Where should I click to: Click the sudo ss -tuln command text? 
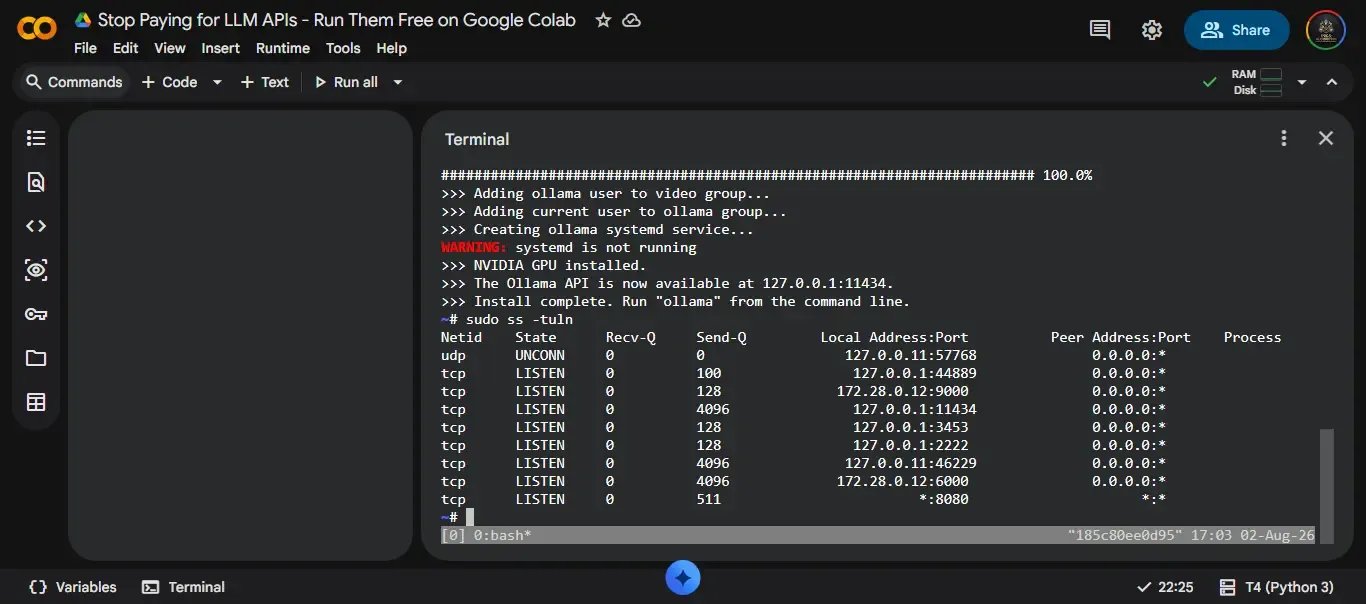pyautogui.click(x=520, y=319)
